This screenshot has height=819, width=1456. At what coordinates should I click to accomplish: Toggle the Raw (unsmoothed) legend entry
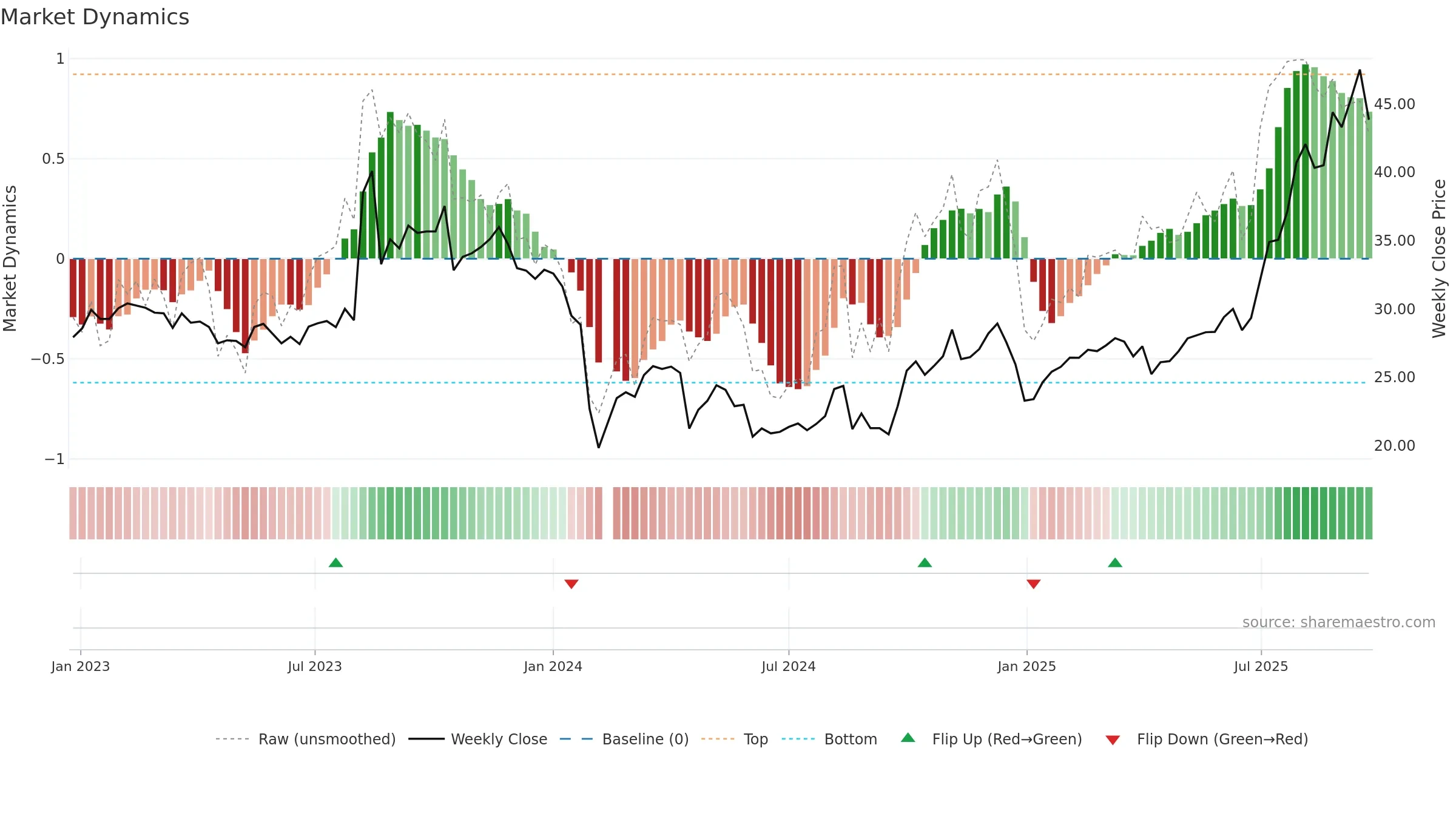point(306,739)
